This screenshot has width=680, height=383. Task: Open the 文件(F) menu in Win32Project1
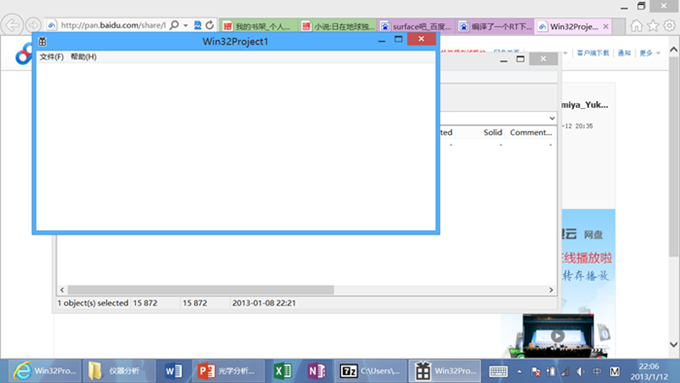pos(52,57)
